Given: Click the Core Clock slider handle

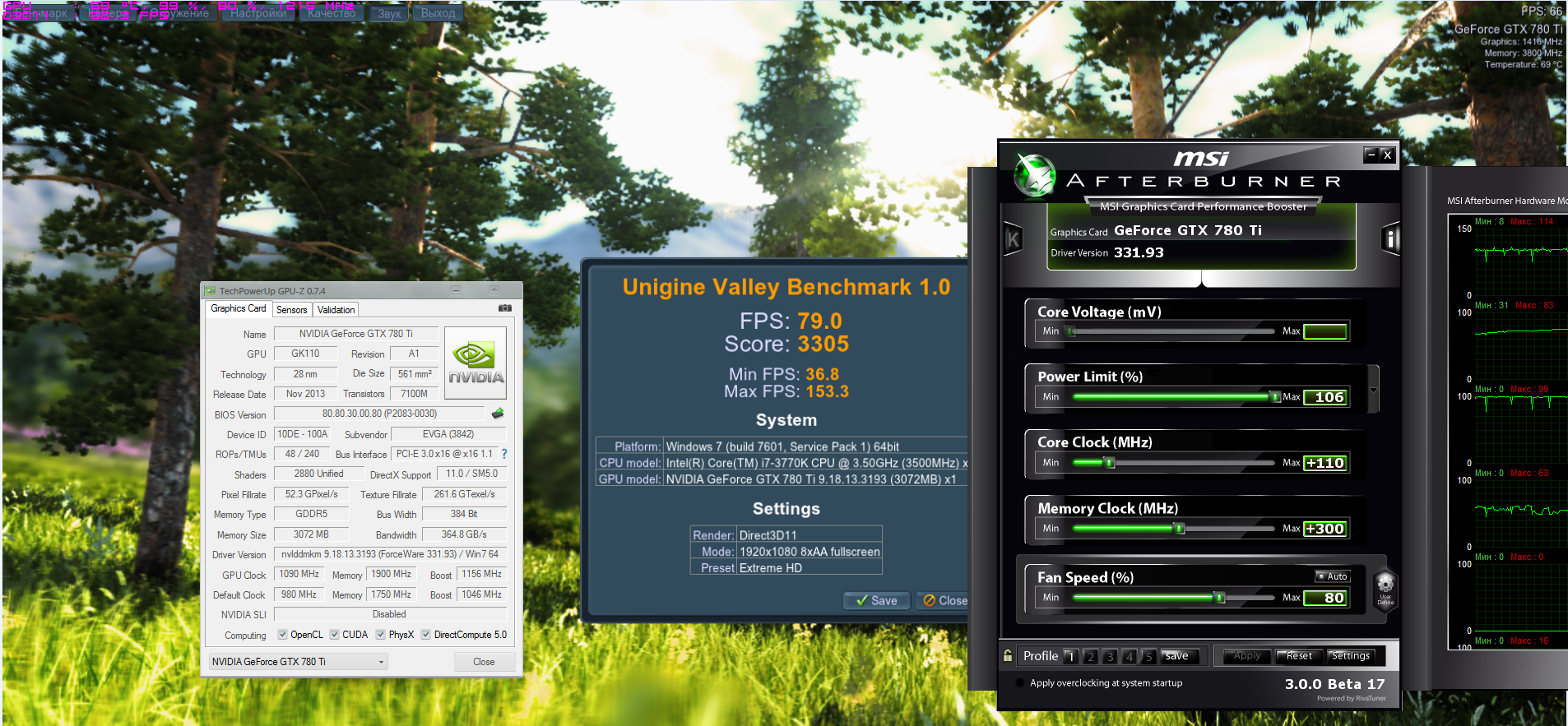Looking at the screenshot, I should 1109,463.
